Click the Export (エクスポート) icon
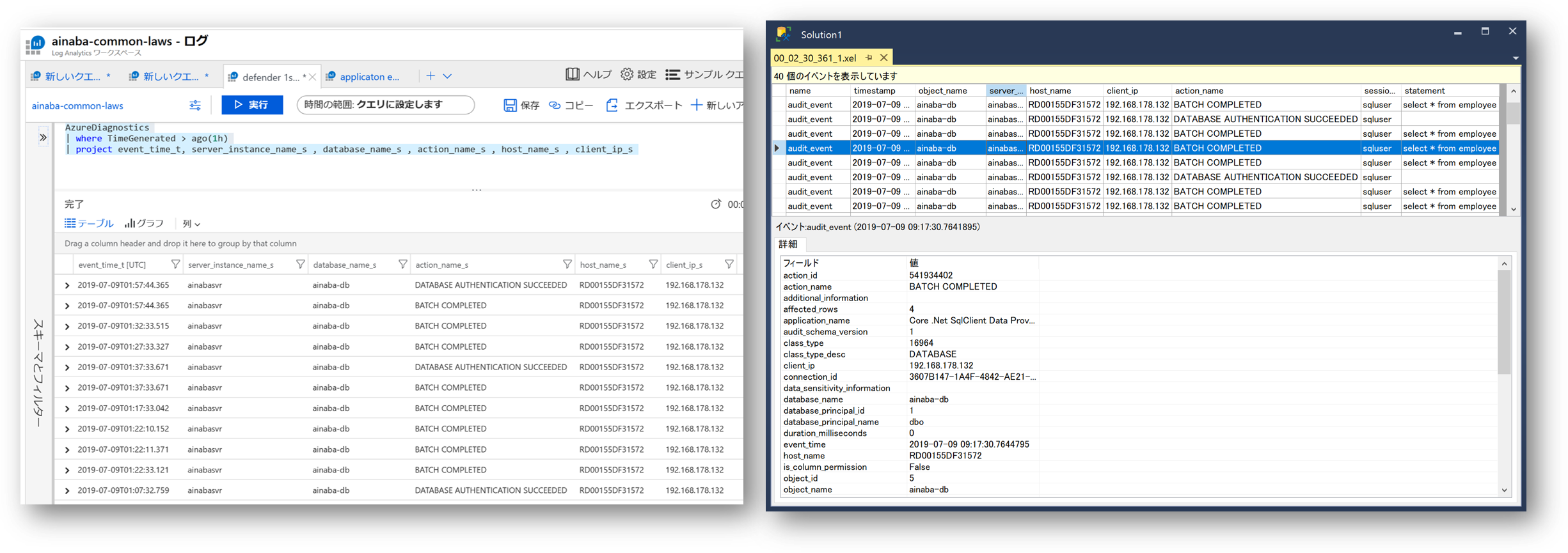The height and width of the screenshot is (553, 1568). [612, 105]
